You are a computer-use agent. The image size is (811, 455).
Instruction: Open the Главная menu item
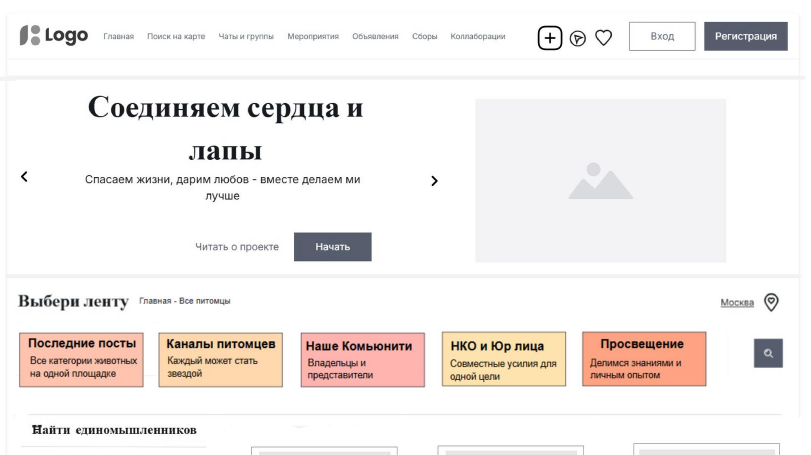point(118,36)
